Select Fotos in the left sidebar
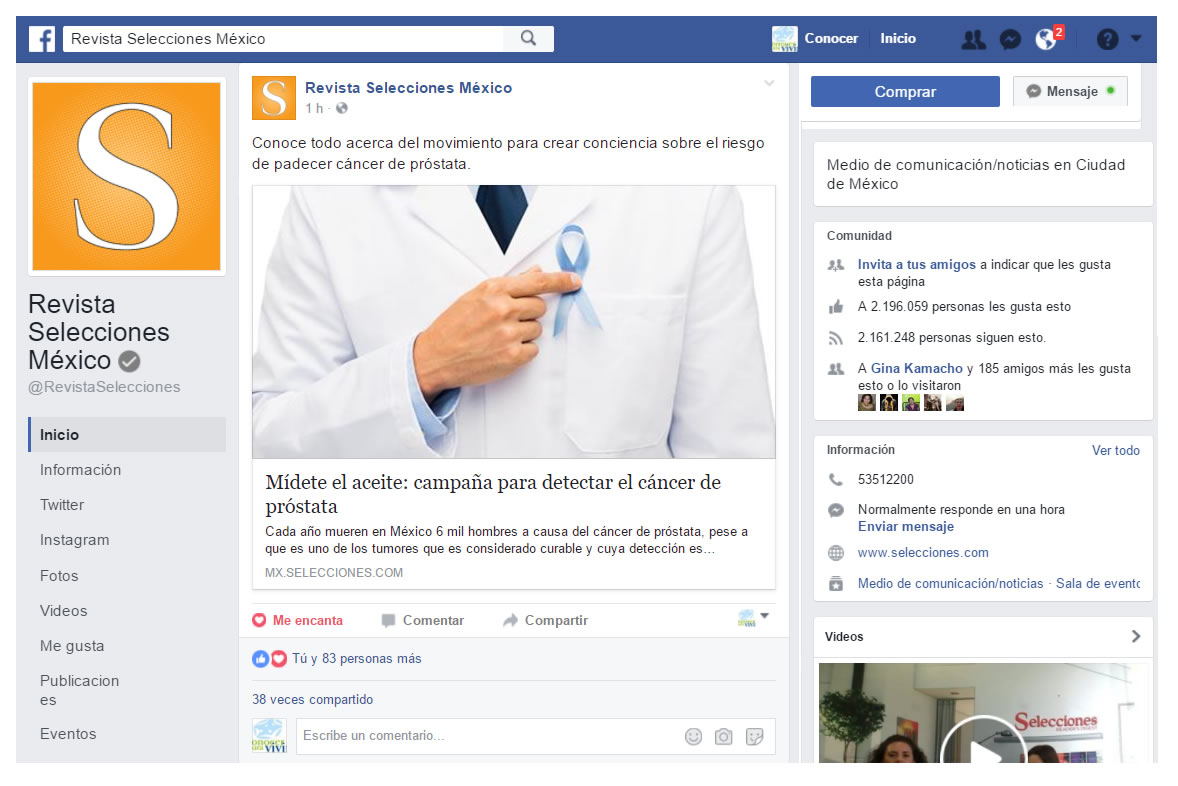The height and width of the screenshot is (786, 1178). click(59, 576)
